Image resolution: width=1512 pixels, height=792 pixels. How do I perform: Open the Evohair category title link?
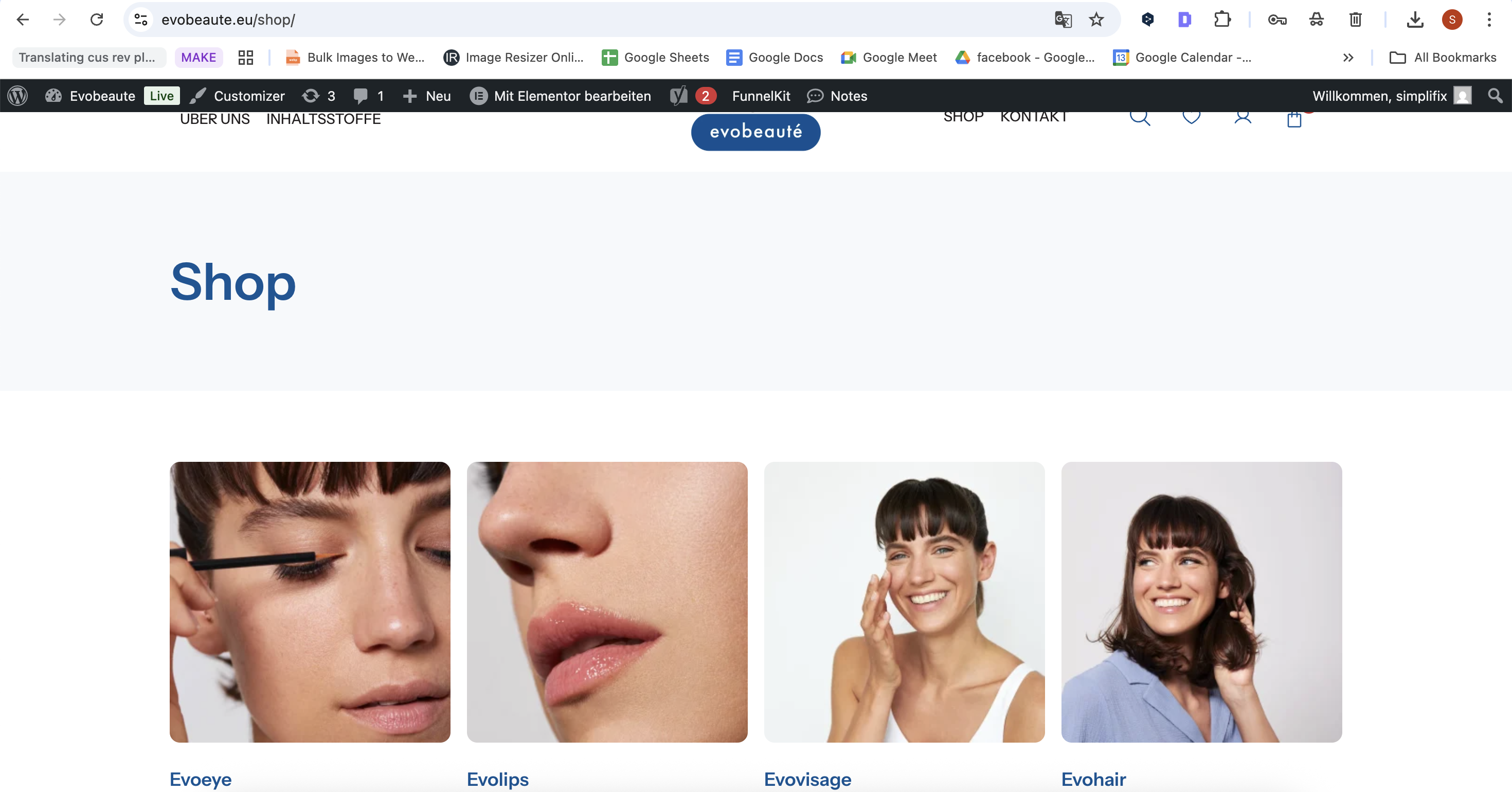pos(1093,779)
